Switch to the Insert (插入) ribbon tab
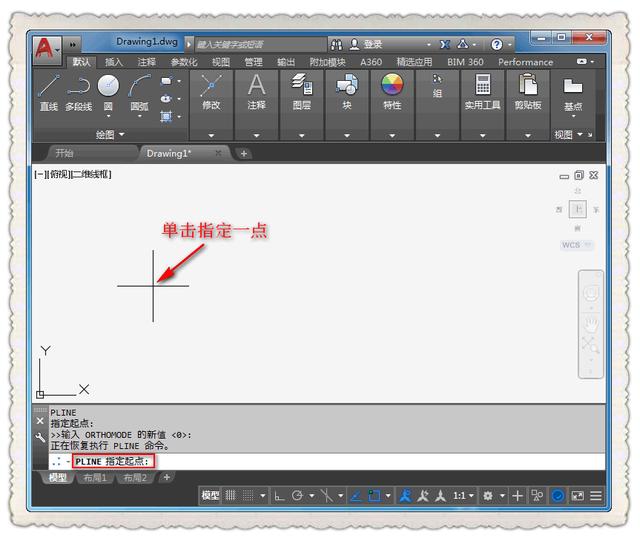This screenshot has width=640, height=544. click(x=114, y=62)
